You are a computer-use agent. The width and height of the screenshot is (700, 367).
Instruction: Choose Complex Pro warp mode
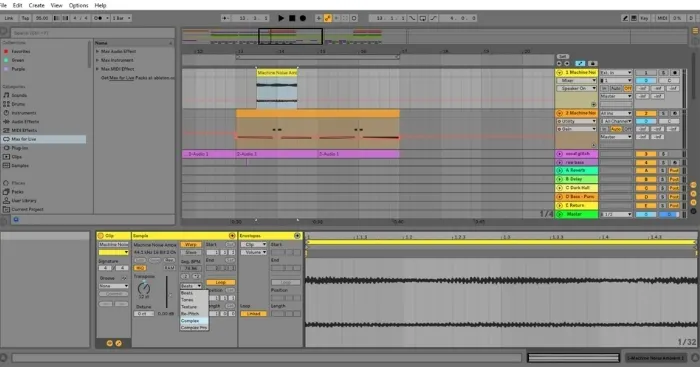coord(194,328)
